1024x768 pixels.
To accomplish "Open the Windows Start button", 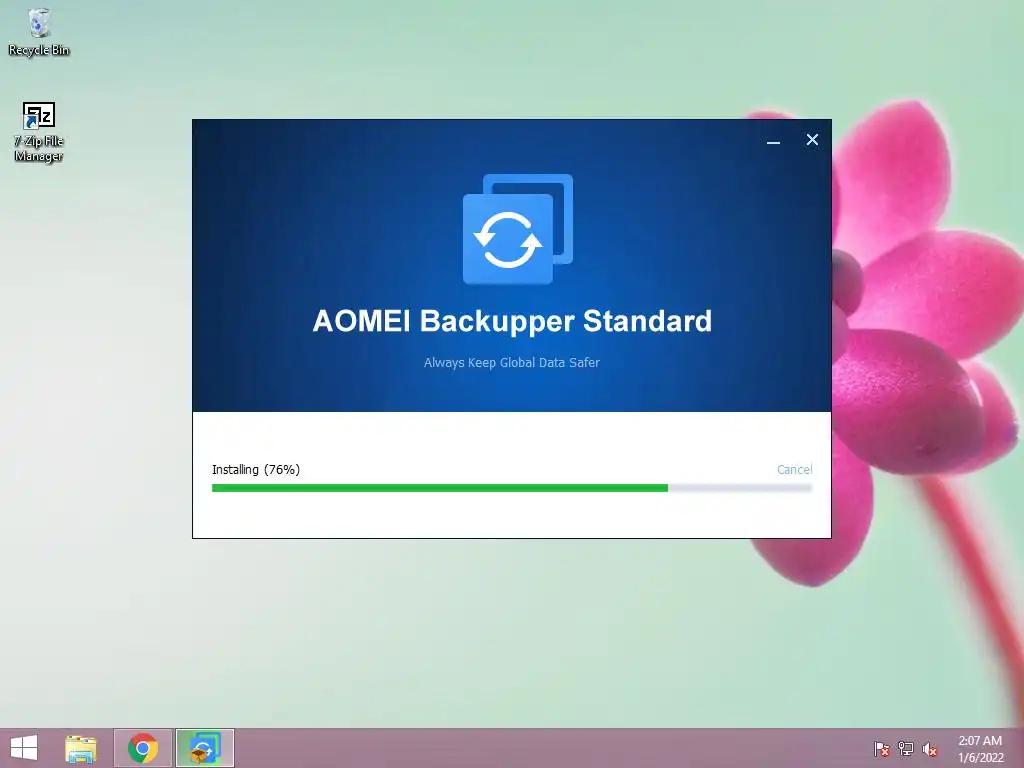I will [24, 748].
